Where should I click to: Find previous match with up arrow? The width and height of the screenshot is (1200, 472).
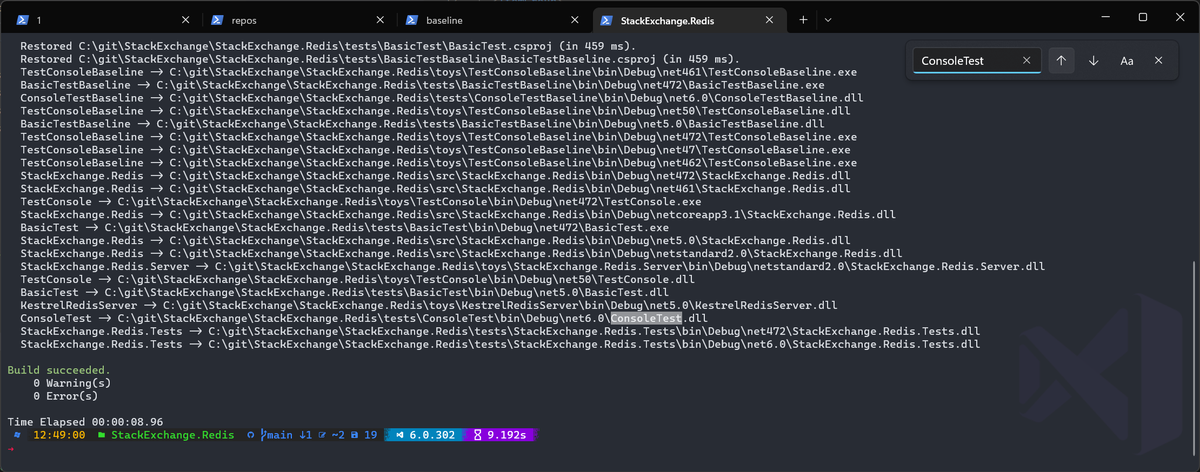click(x=1061, y=61)
